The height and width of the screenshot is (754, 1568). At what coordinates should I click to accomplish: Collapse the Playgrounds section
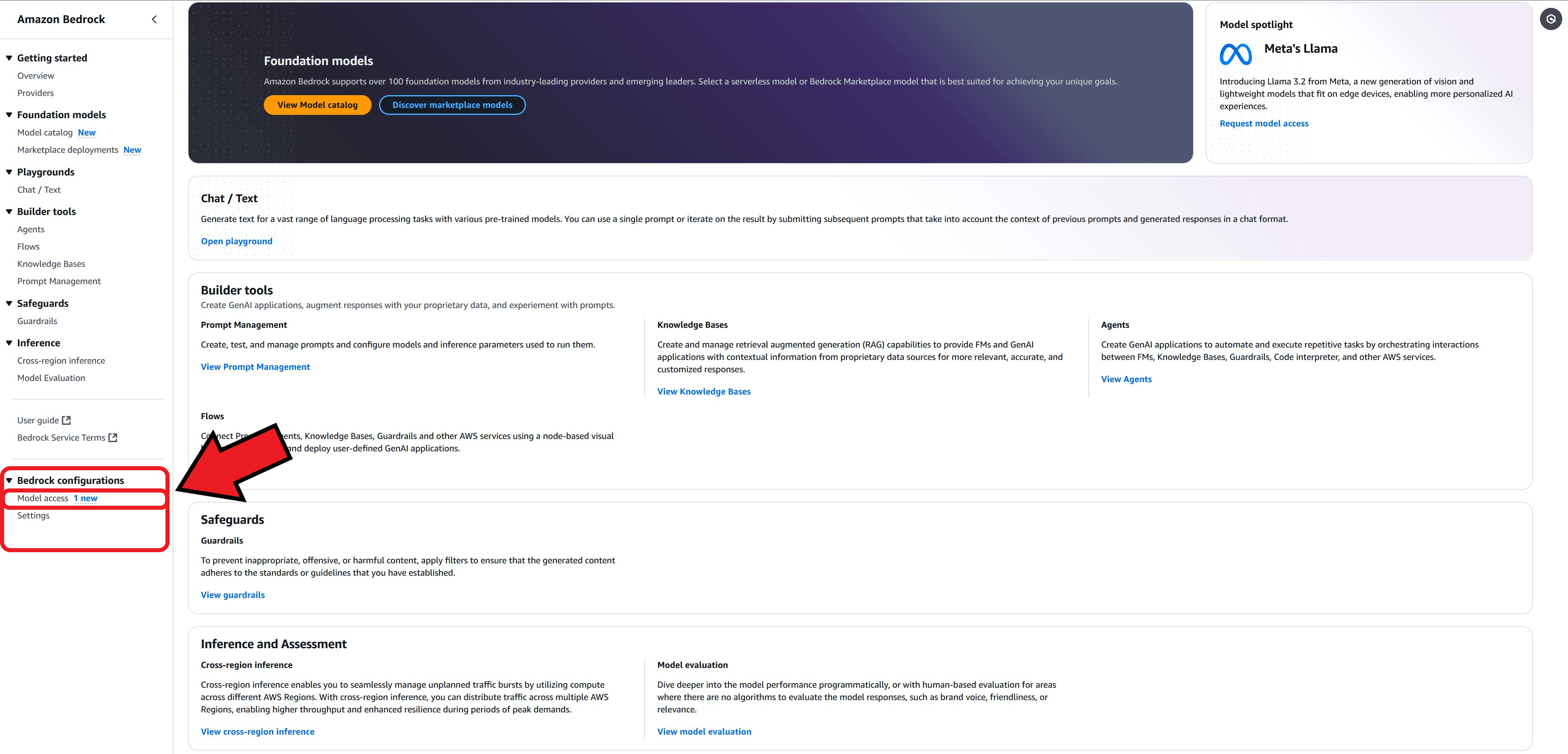point(9,172)
